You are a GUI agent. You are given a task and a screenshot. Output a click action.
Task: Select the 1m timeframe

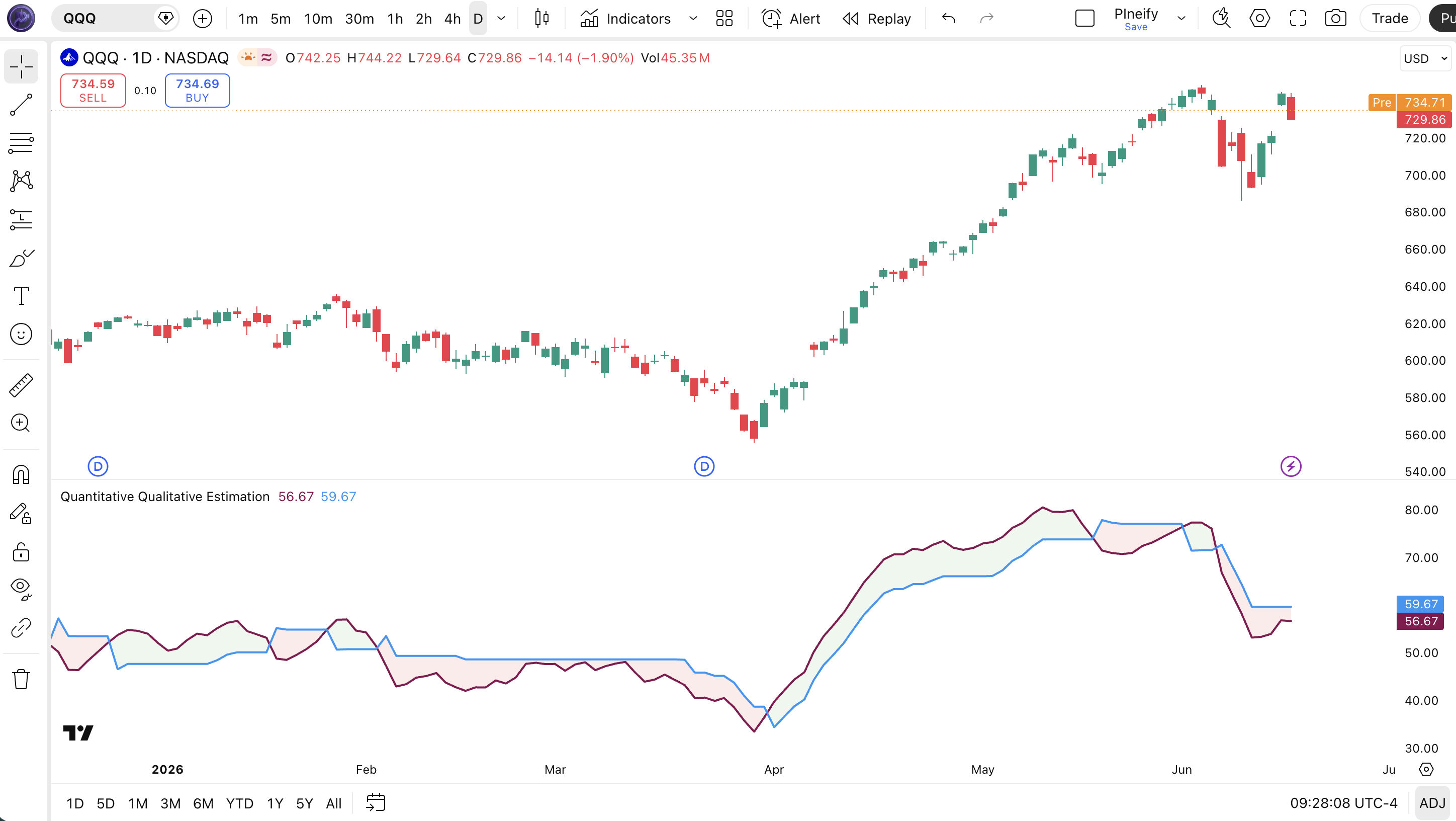(x=247, y=19)
